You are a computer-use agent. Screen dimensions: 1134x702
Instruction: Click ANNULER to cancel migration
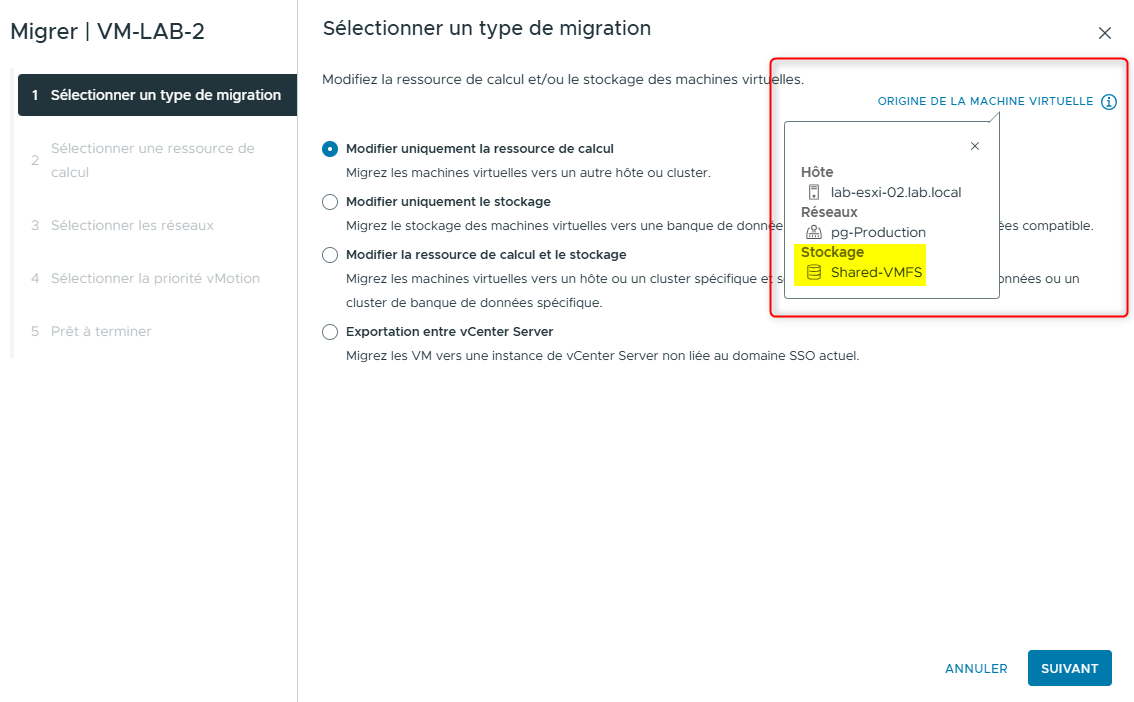coord(976,668)
